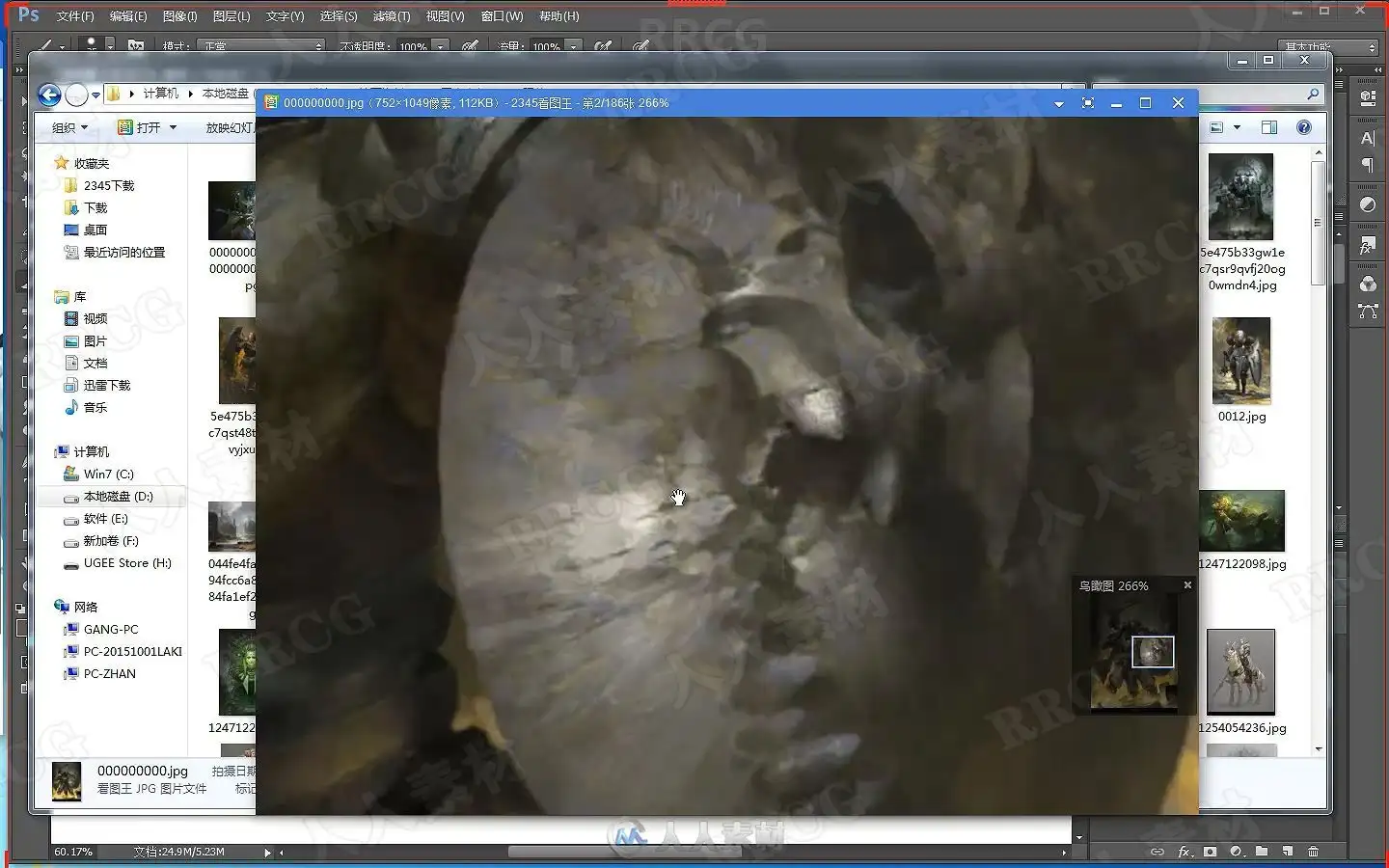Image resolution: width=1389 pixels, height=868 pixels.
Task: Open the Styles fx panel icon
Action: pyautogui.click(x=1367, y=246)
